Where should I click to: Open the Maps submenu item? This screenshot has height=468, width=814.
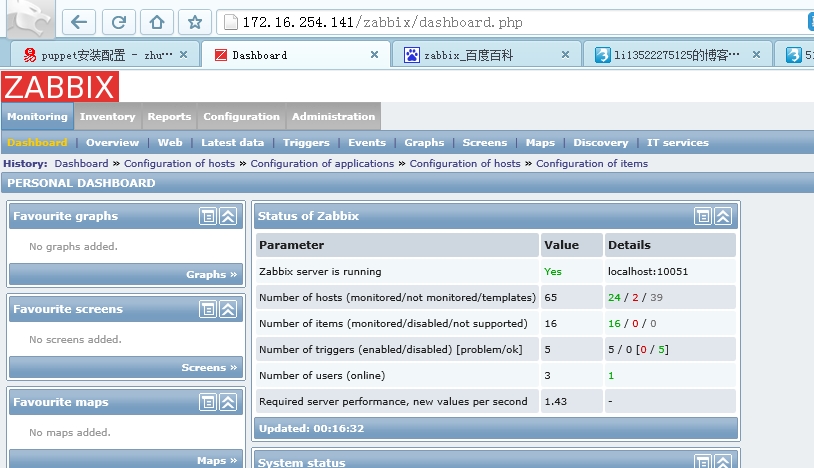[x=540, y=143]
